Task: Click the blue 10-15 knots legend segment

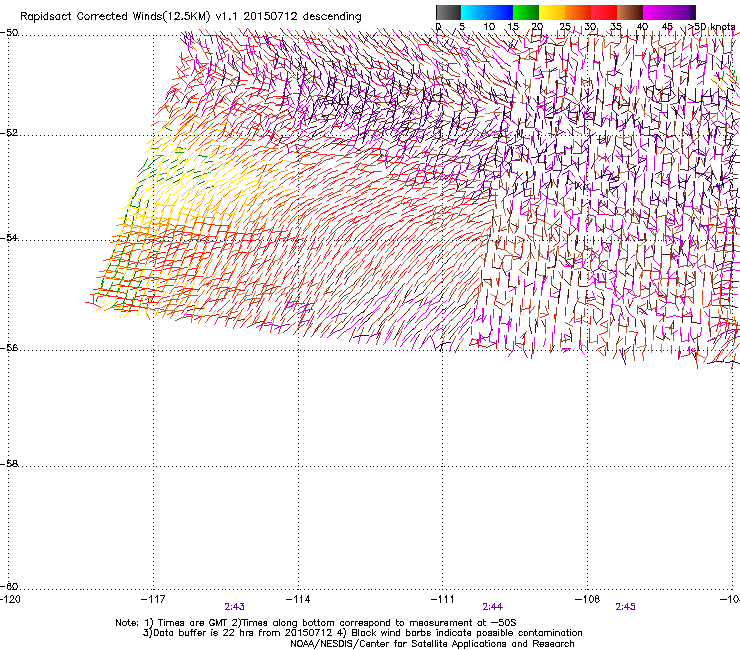Action: pyautogui.click(x=500, y=12)
